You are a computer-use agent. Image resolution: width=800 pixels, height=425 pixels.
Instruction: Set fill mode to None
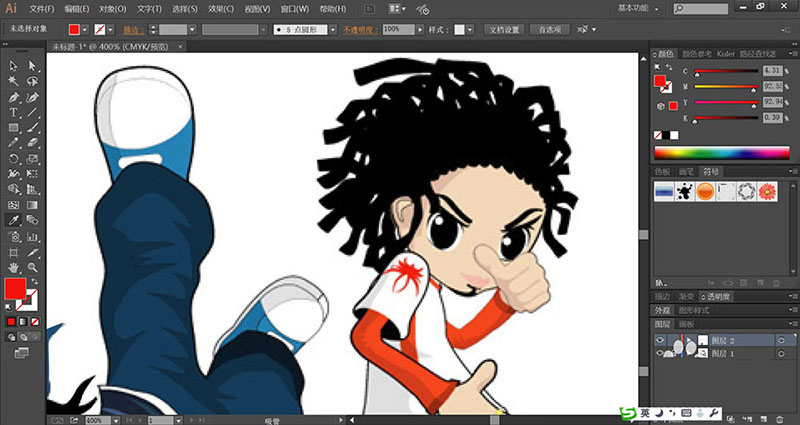click(x=35, y=322)
